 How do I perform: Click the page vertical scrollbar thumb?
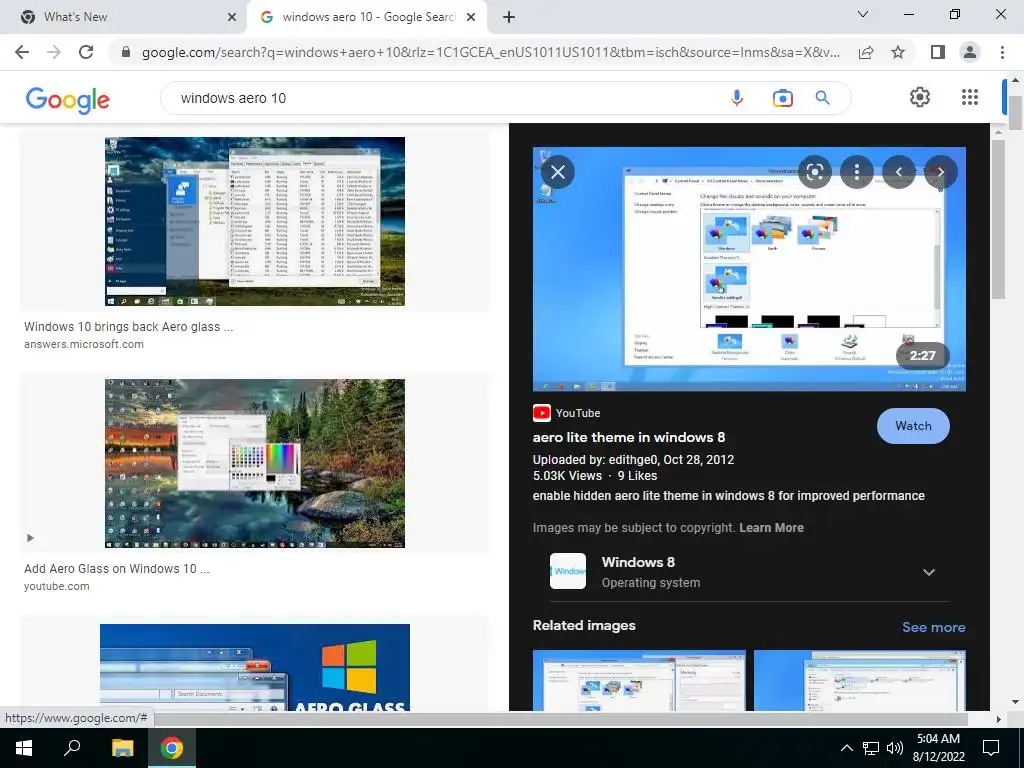click(x=1015, y=112)
